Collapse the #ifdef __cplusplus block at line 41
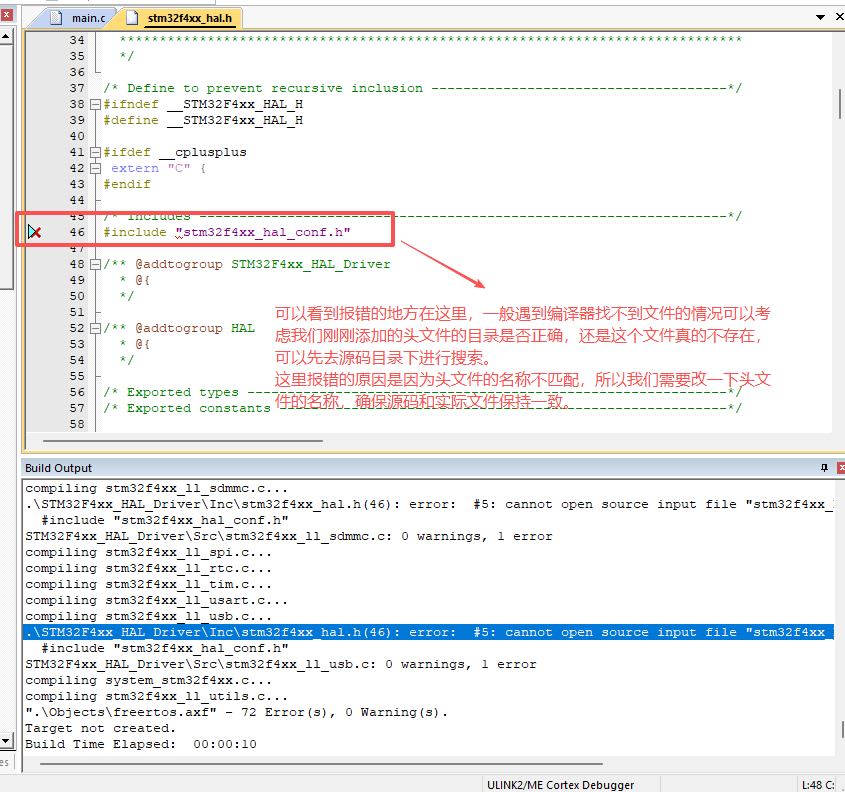 tap(95, 152)
